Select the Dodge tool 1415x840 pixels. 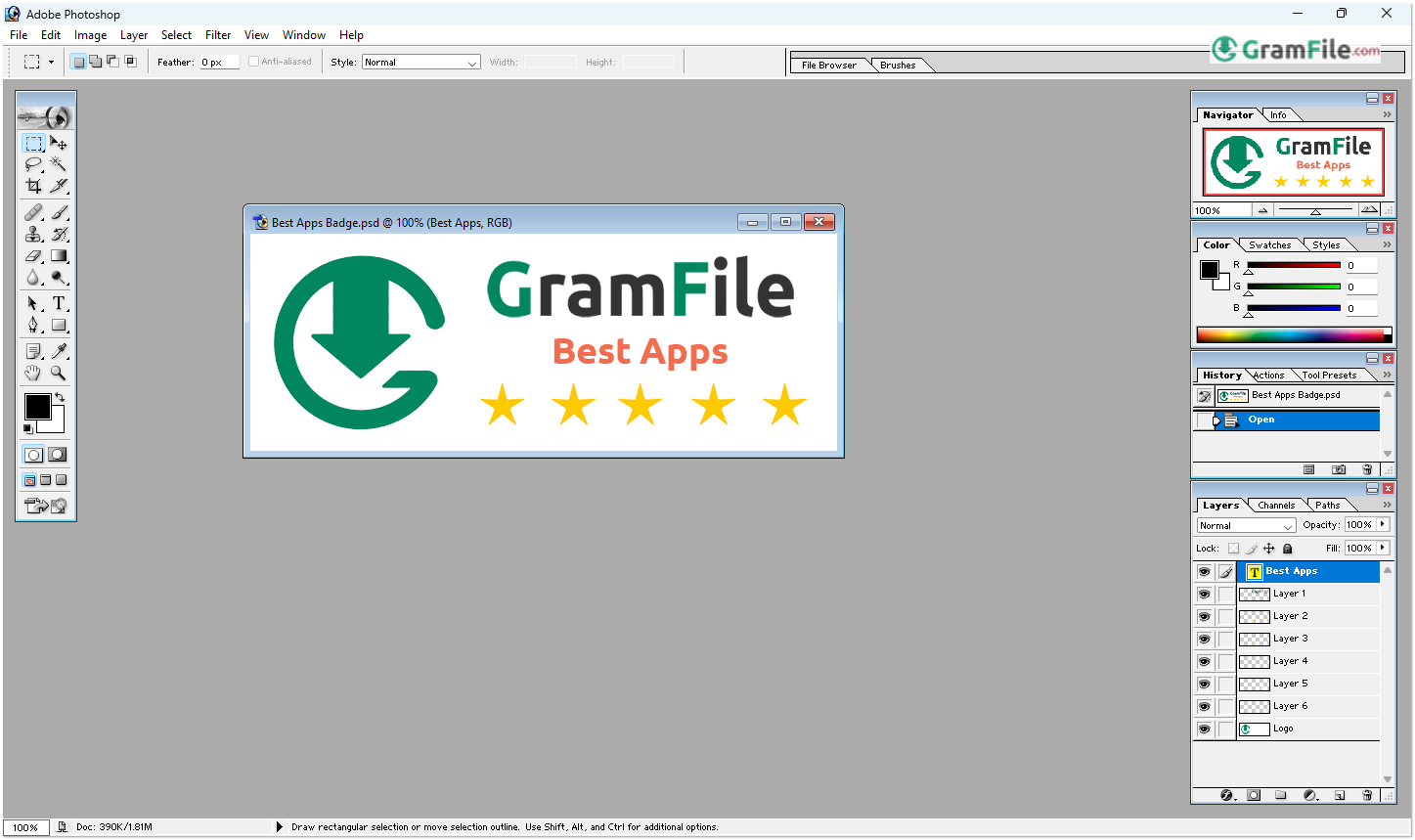59,277
